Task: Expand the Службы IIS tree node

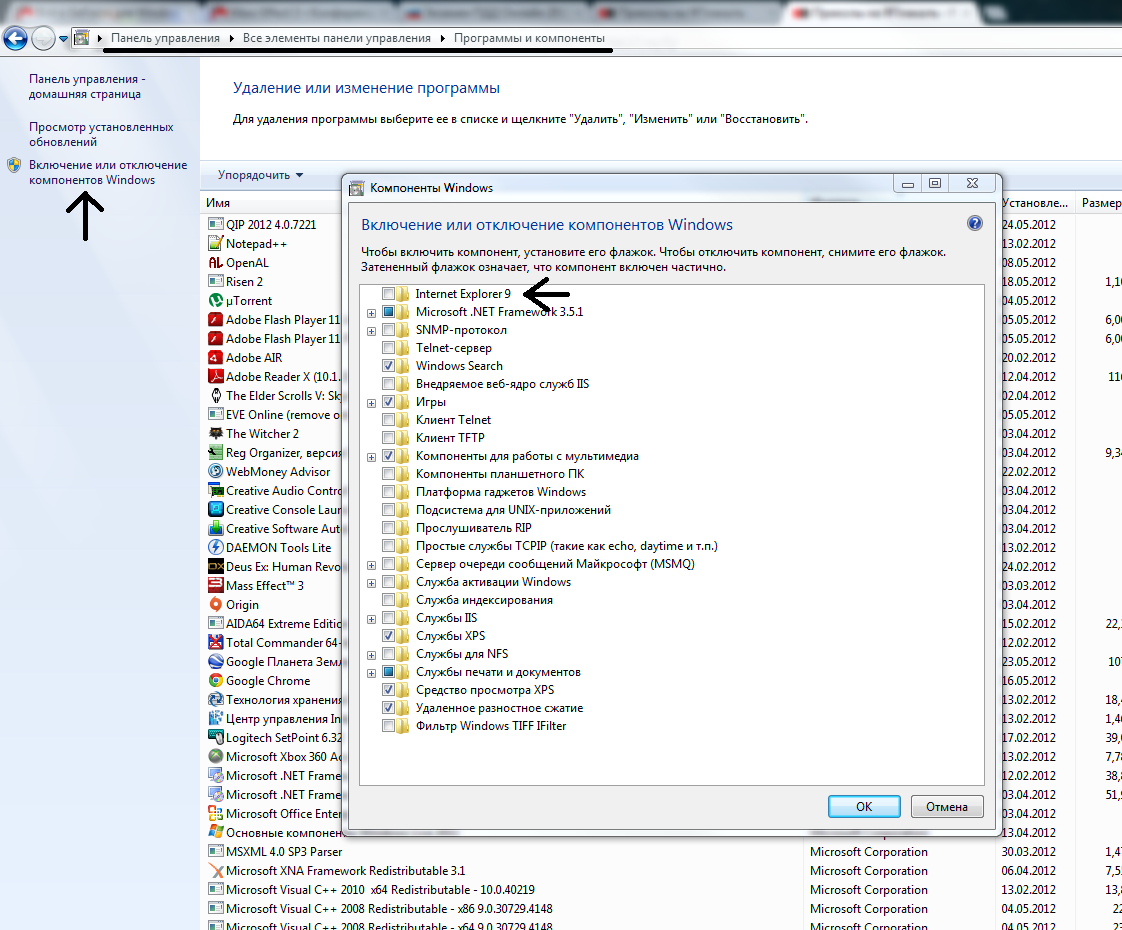Action: click(371, 619)
